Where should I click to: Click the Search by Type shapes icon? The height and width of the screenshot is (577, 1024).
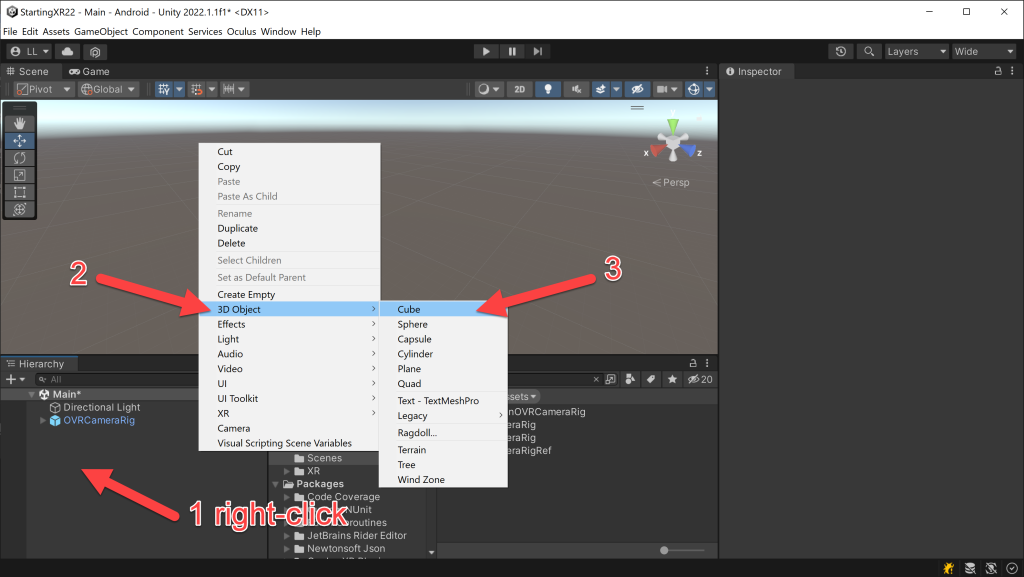pyautogui.click(x=630, y=379)
